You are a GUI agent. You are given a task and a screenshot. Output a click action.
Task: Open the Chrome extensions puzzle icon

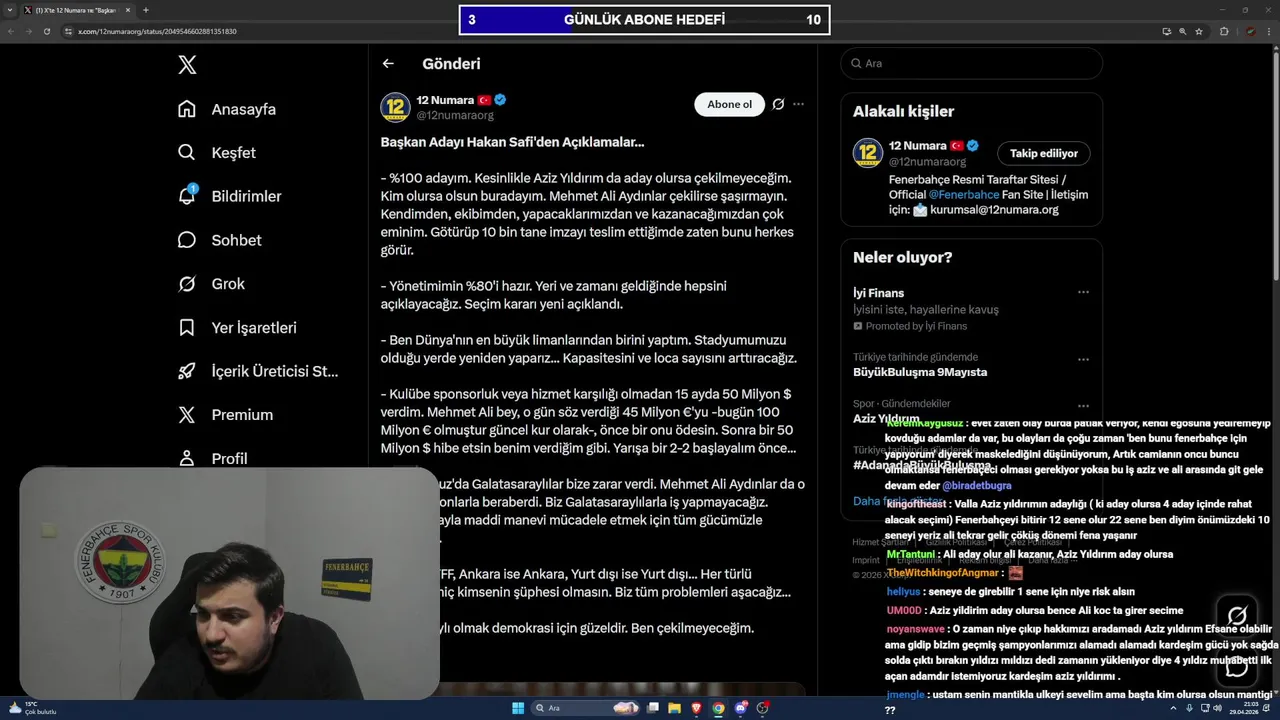[1224, 31]
